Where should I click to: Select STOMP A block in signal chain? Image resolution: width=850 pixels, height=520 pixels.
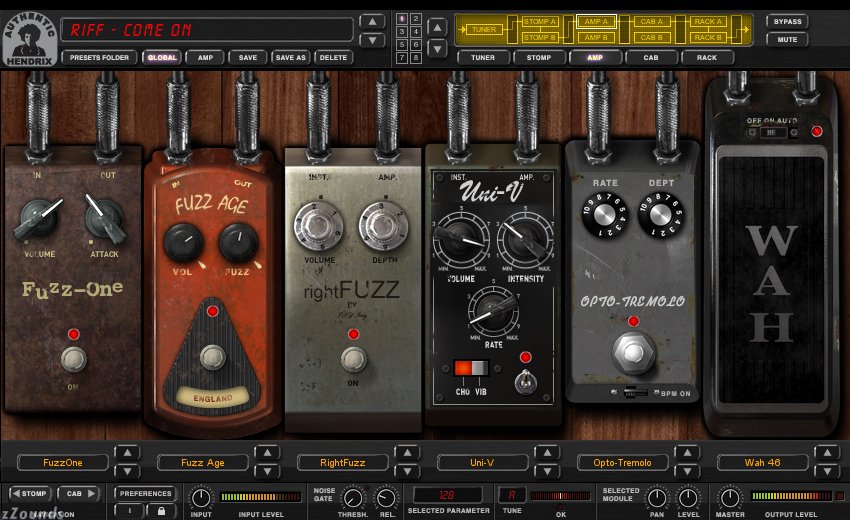539,22
